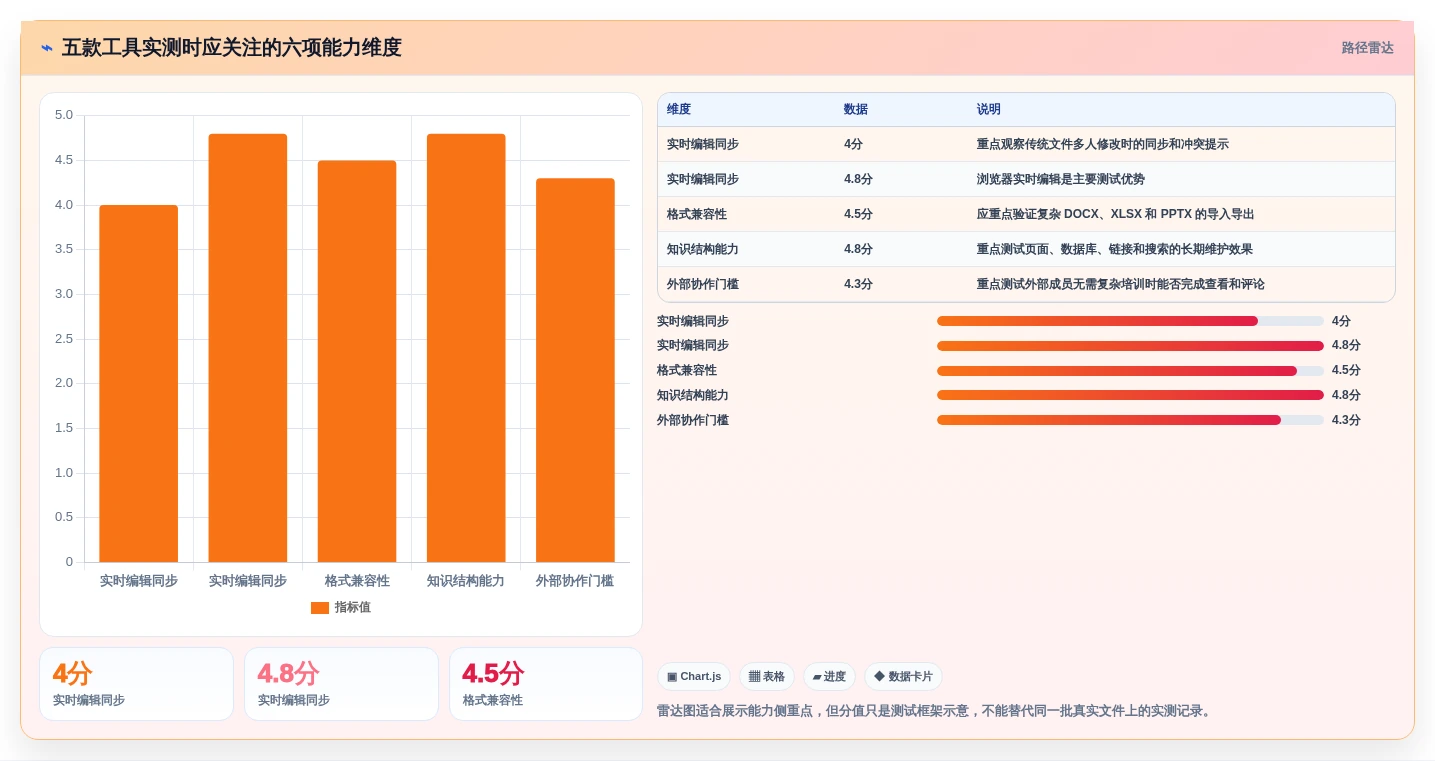Click the title 五款工具实测时应关注的六项能力维度

point(231,48)
